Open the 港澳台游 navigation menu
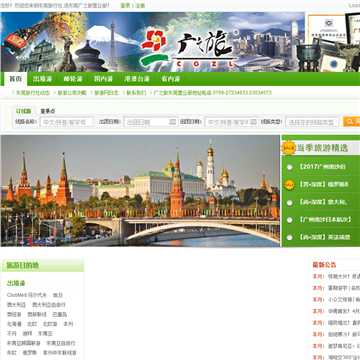The width and height of the screenshot is (360, 360). pyautogui.click(x=137, y=79)
